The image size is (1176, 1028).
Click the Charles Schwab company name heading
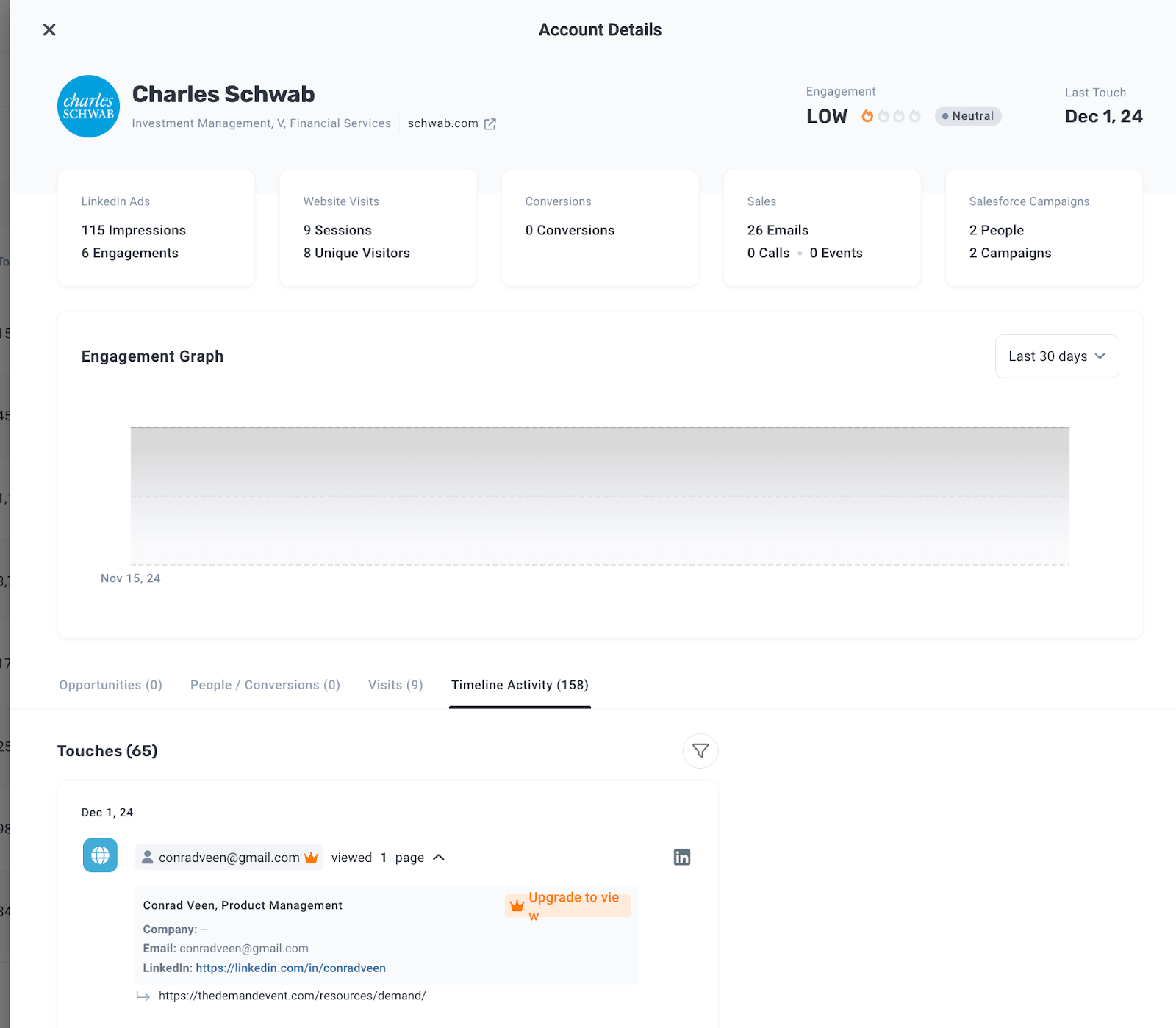tap(223, 94)
